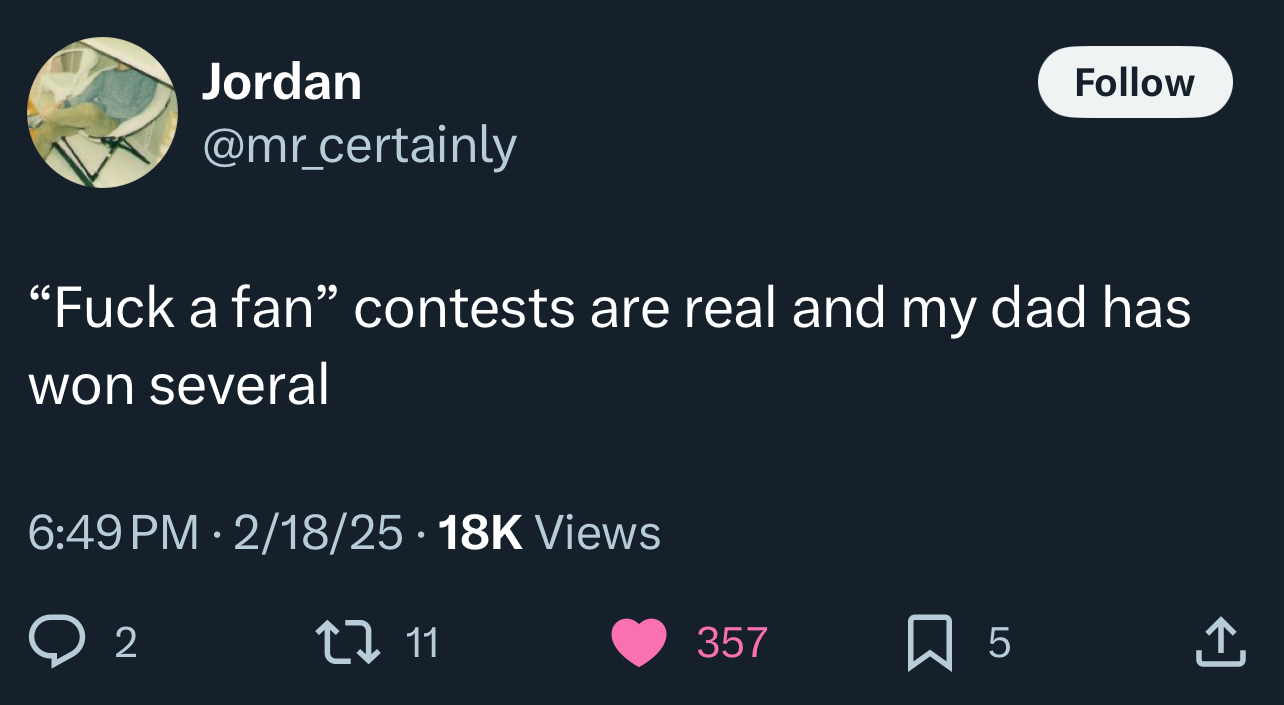Click the pink like count 357

point(732,642)
